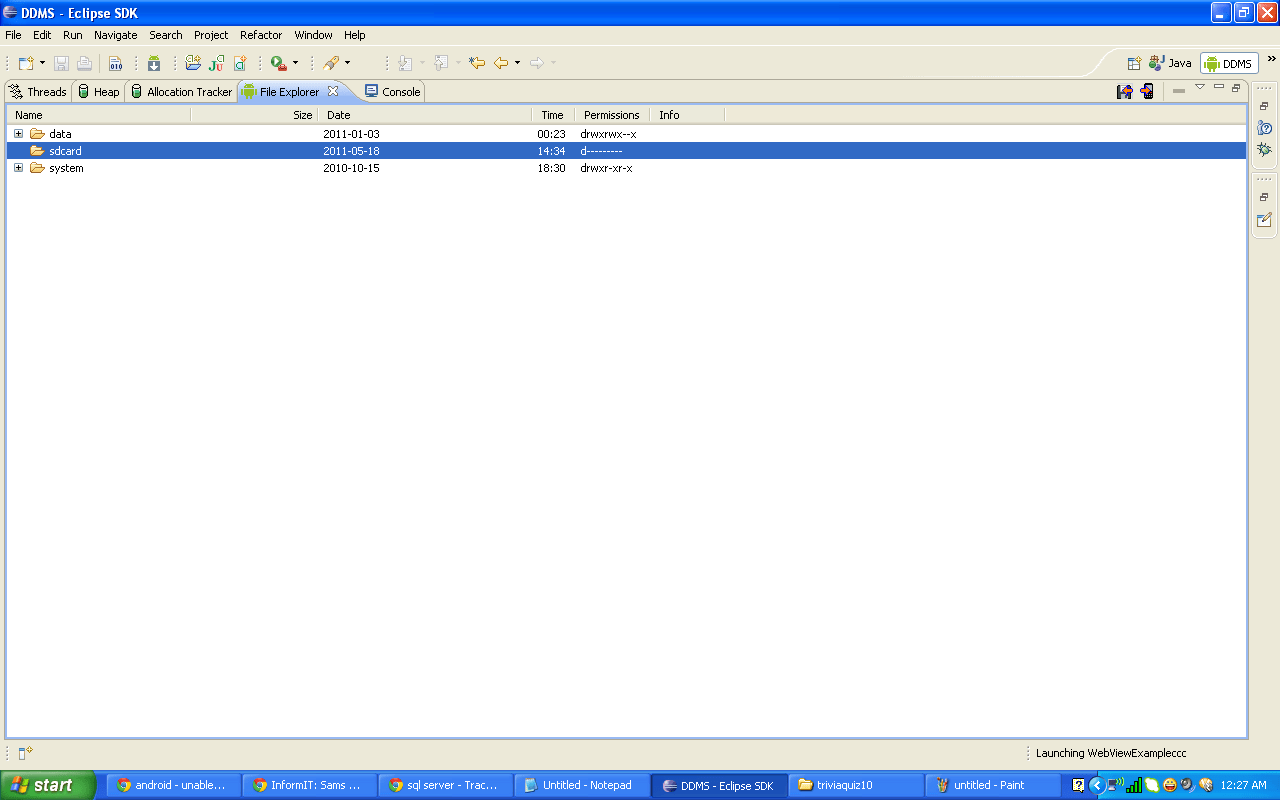
Task: Click the Run external tools icon
Action: (x=278, y=63)
